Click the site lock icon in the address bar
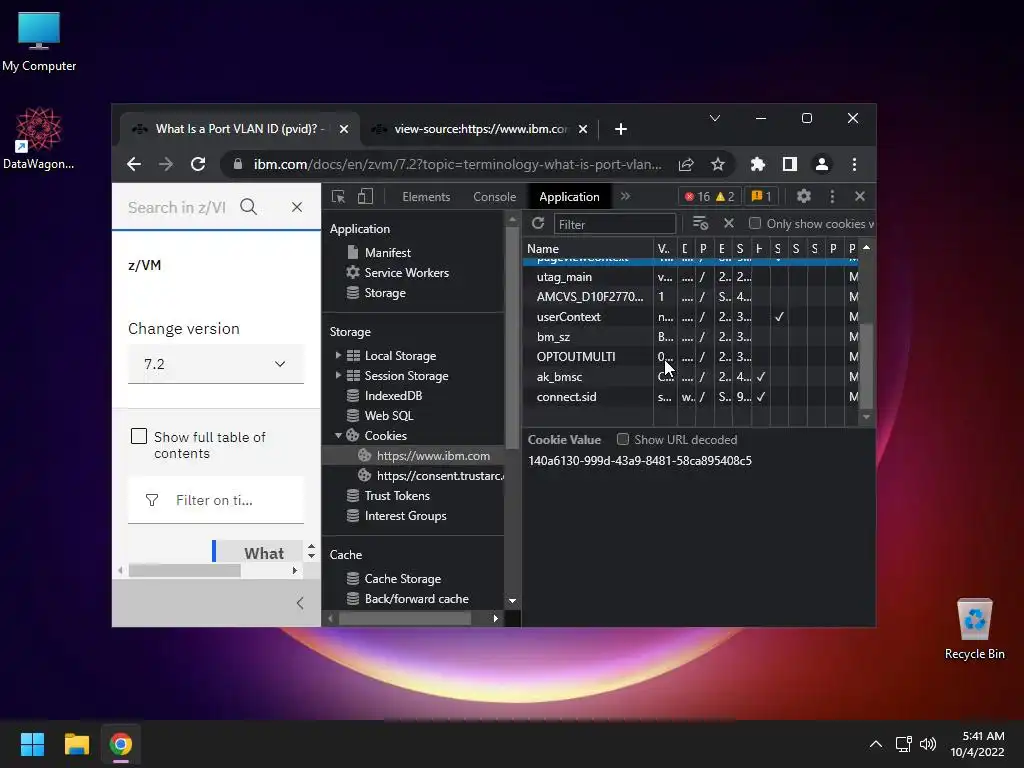The image size is (1024, 768). (x=238, y=165)
